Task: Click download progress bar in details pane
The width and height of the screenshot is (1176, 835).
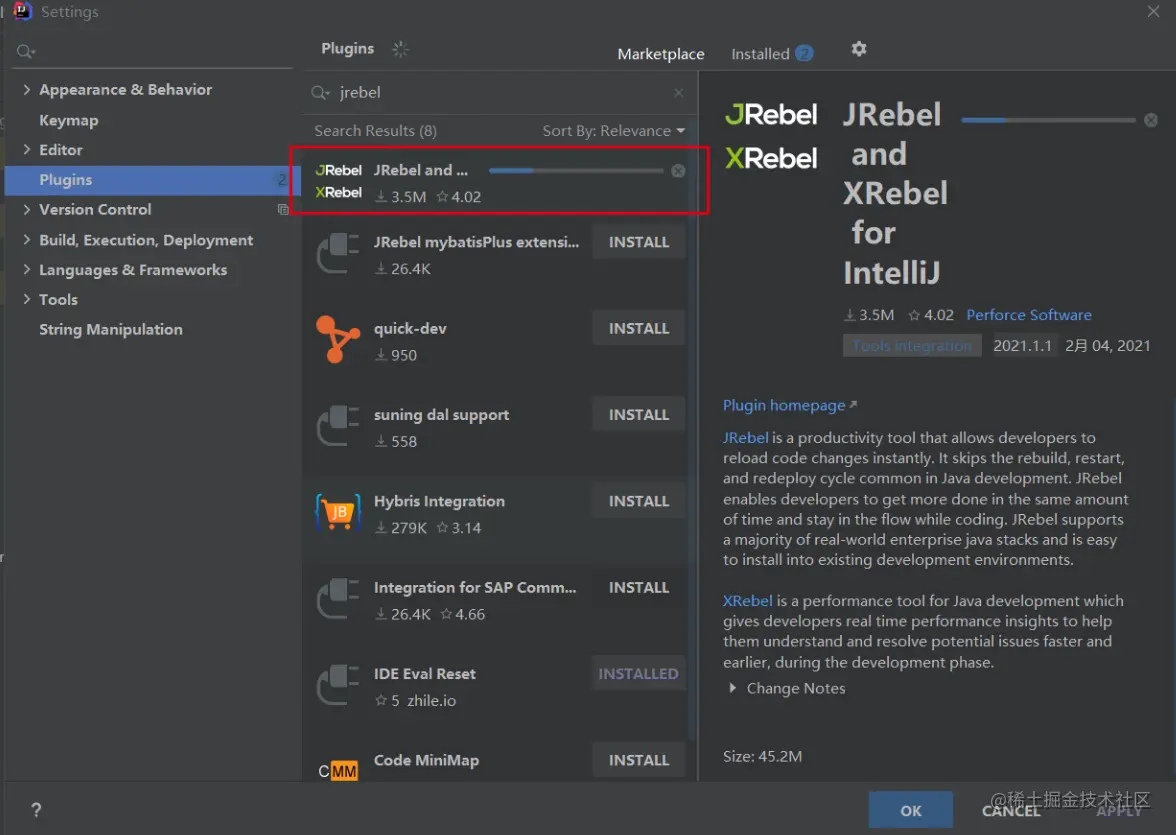Action: (x=1048, y=120)
